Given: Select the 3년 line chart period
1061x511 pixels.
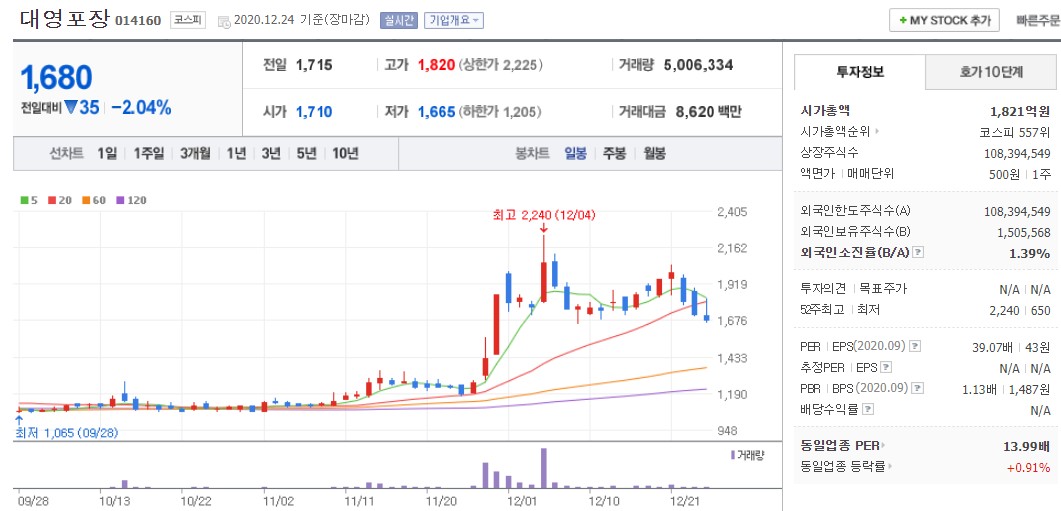Looking at the screenshot, I should coord(271,154).
